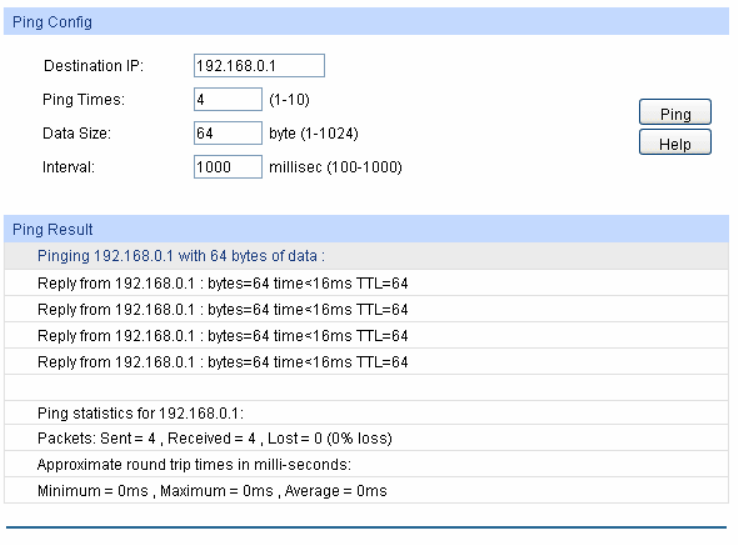Open Help for ping settings

coord(675,144)
